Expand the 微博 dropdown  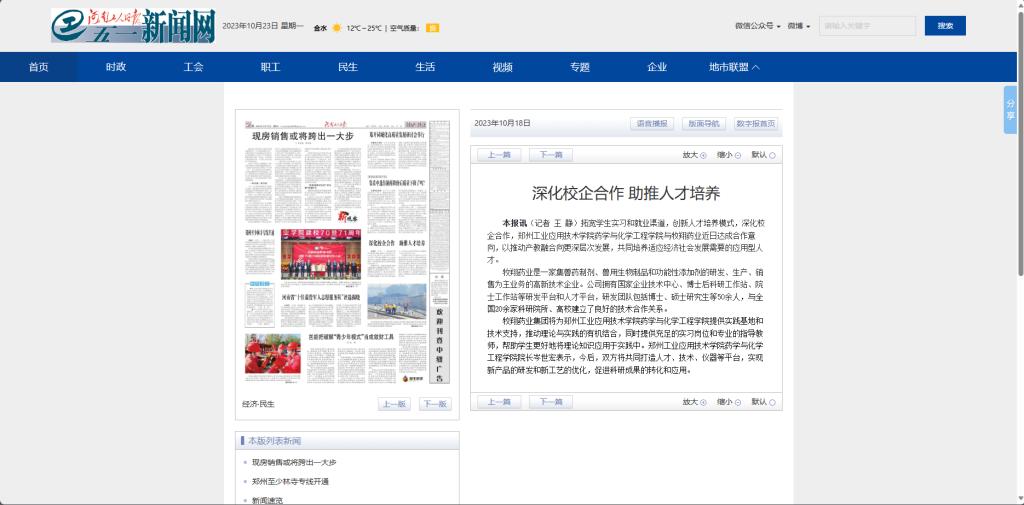[x=798, y=26]
